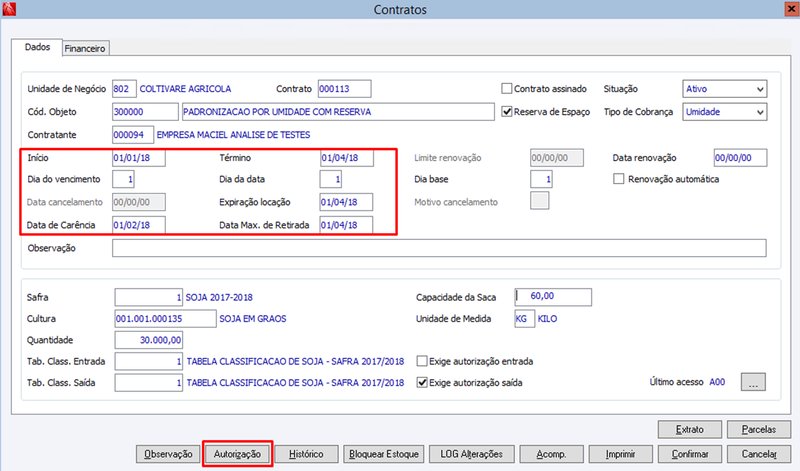
Task: Open the Histórico button
Action: tap(306, 454)
